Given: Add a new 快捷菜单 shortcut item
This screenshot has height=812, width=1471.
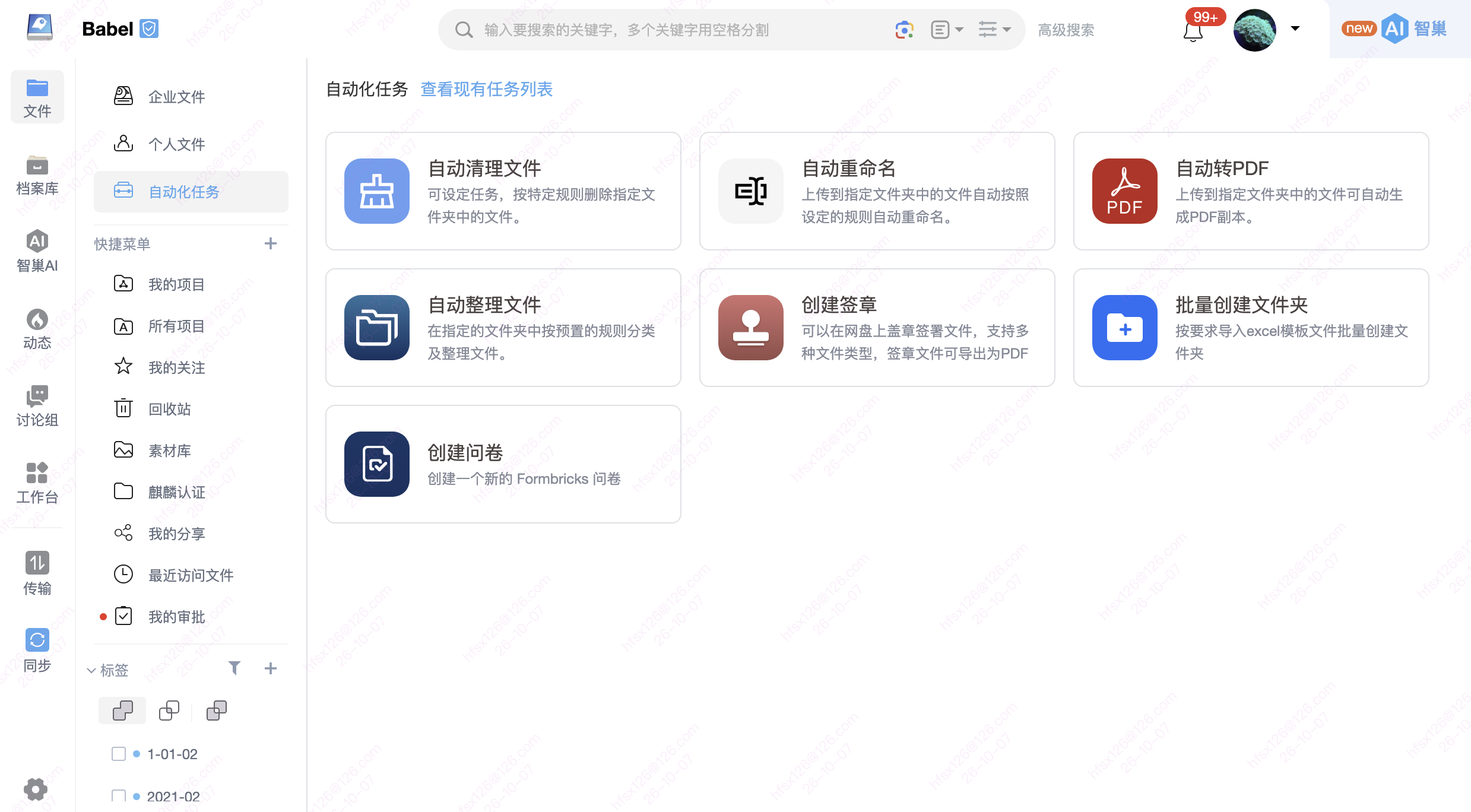Looking at the screenshot, I should click(271, 243).
